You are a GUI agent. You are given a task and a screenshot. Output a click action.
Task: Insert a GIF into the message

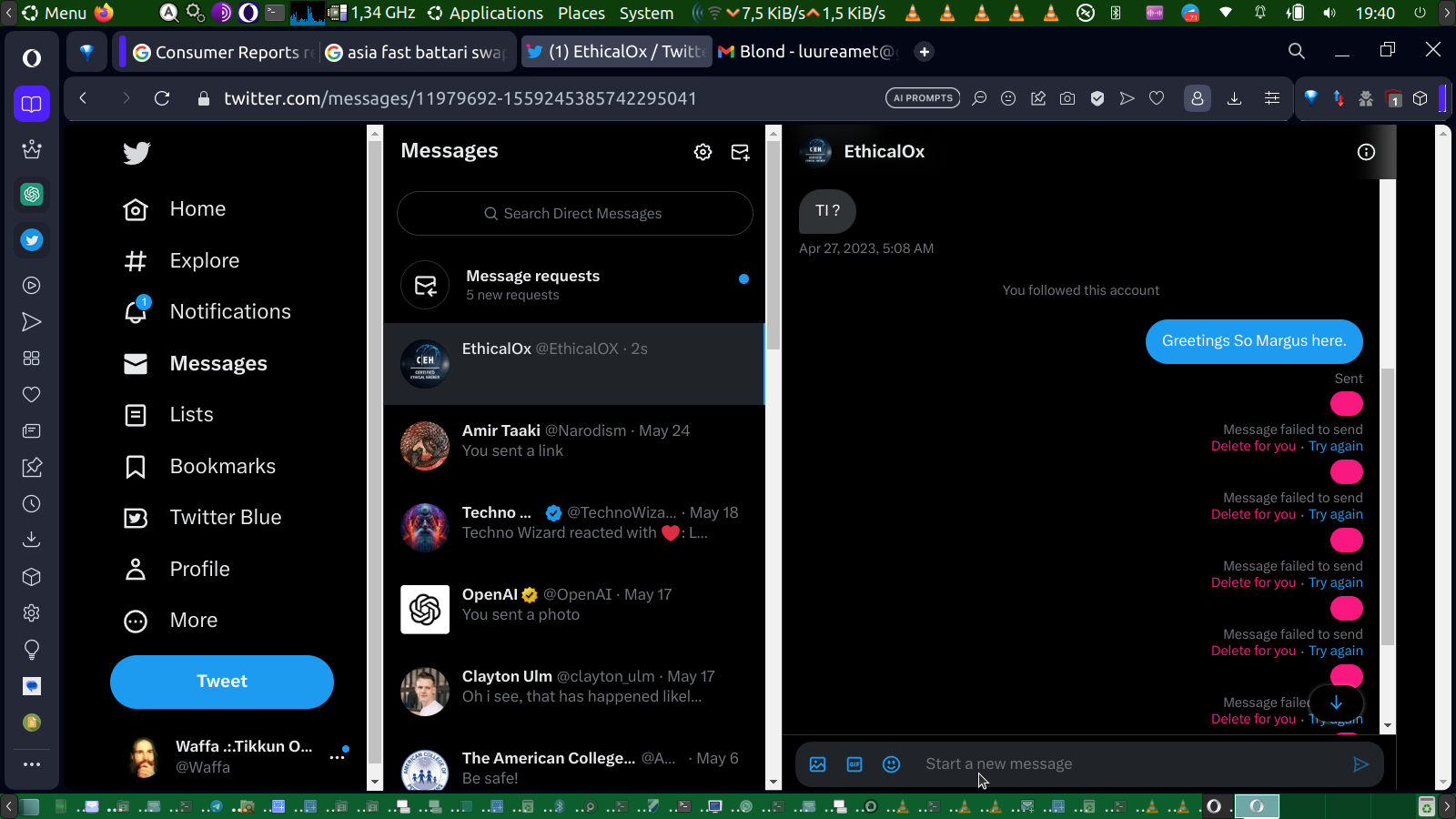tap(854, 764)
